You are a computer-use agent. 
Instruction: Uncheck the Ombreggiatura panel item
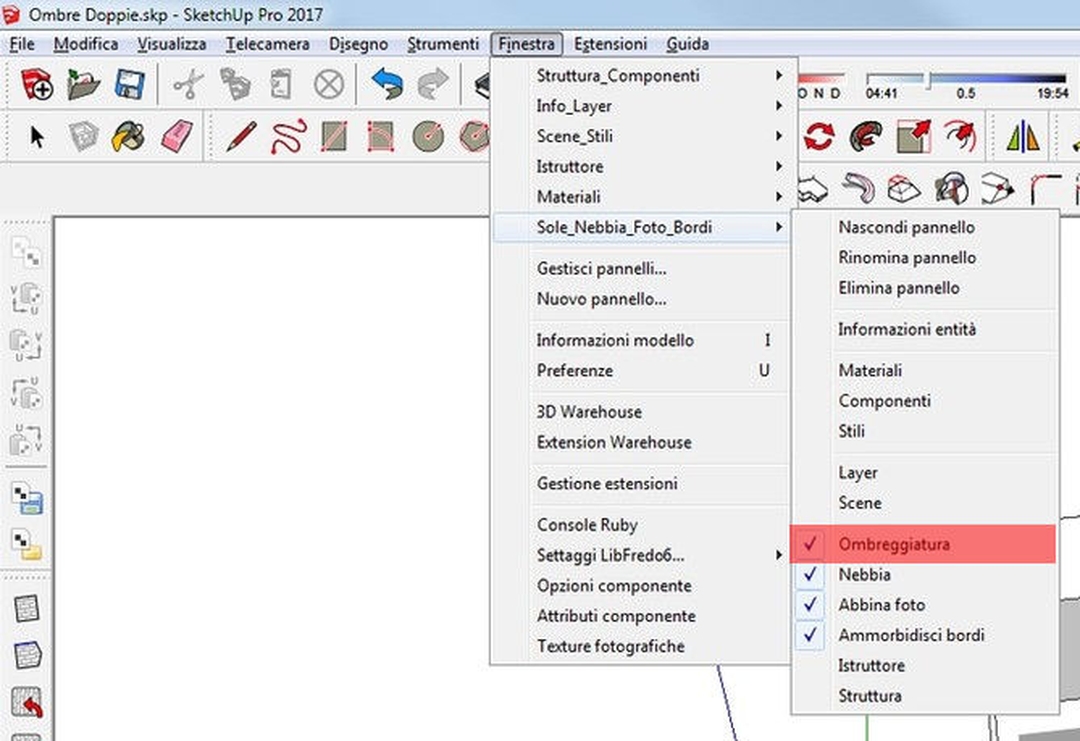[x=923, y=544]
